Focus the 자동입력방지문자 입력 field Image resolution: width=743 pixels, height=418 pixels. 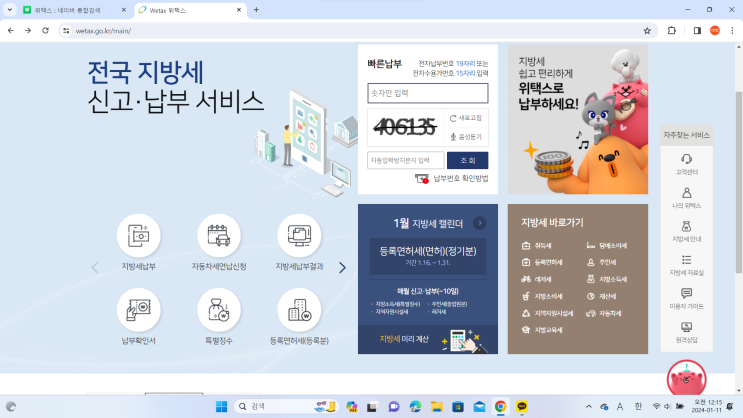(x=406, y=160)
